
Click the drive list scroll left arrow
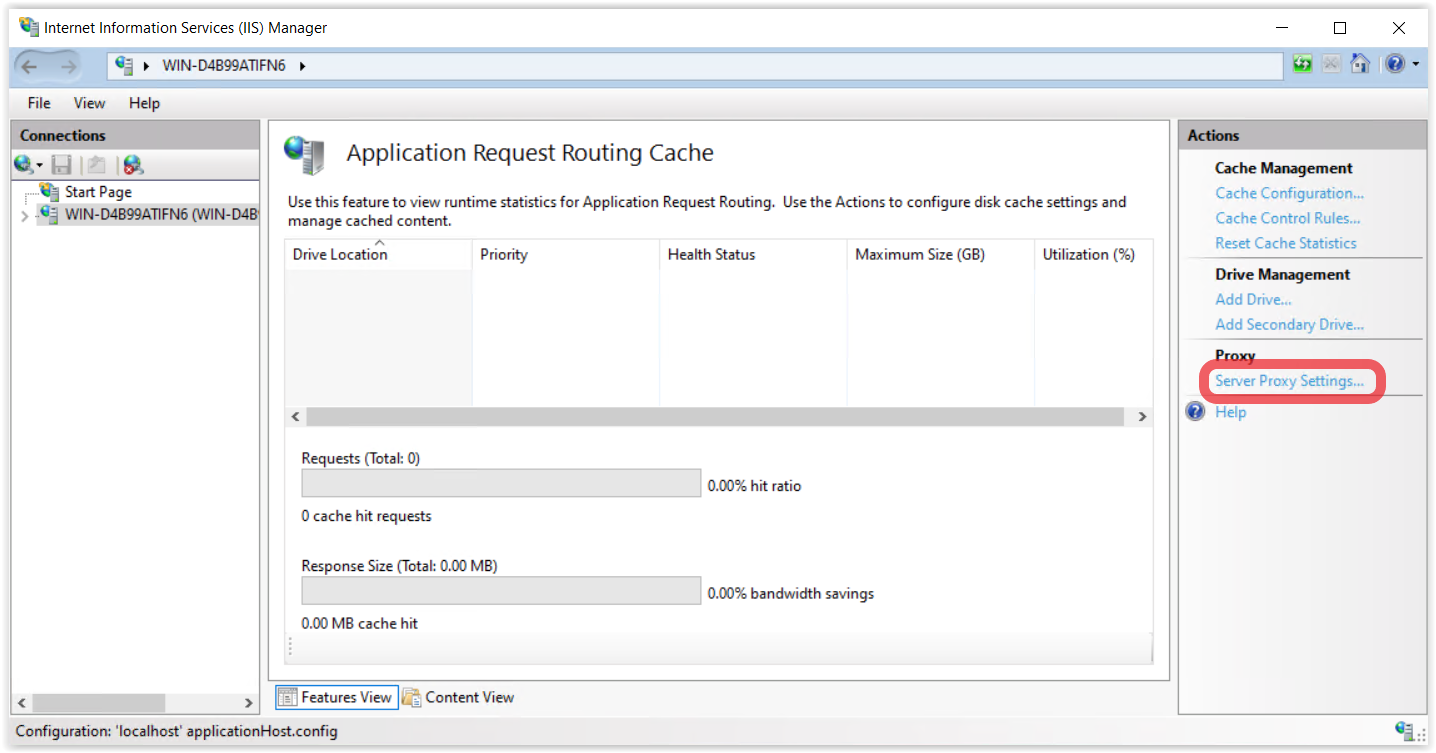click(295, 416)
